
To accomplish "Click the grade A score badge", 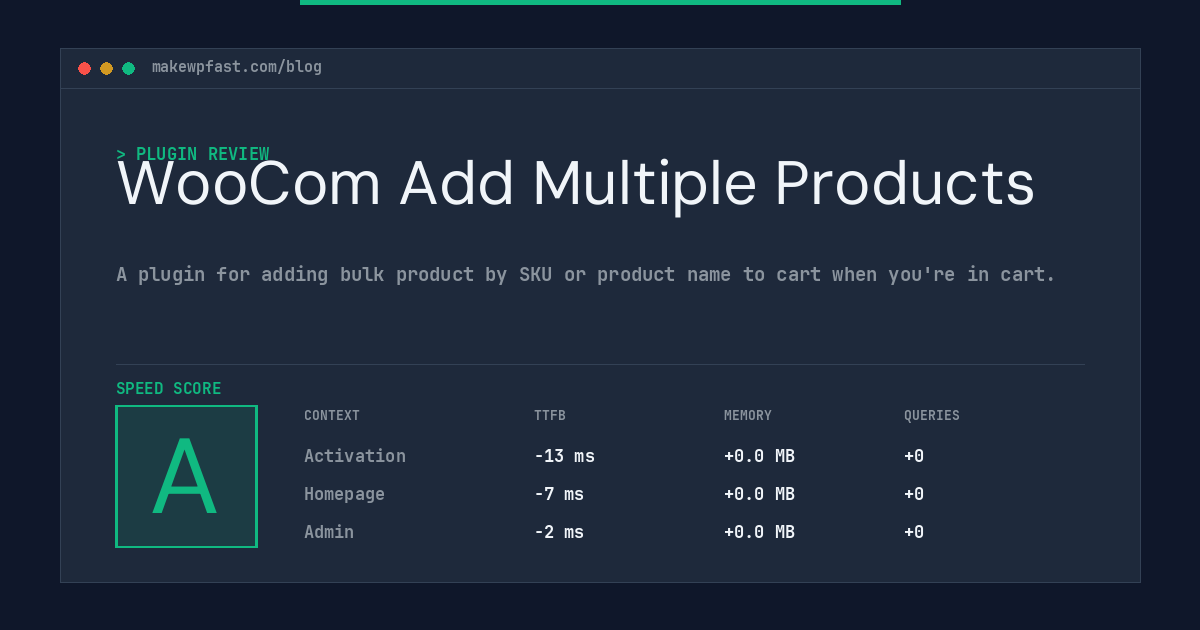I will [x=186, y=476].
